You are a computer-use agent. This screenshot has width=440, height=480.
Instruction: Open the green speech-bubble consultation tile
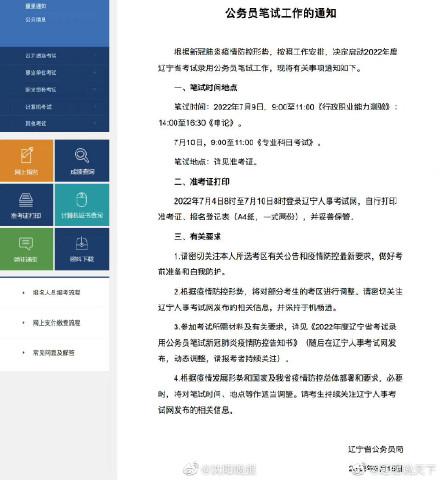[x=26, y=249]
